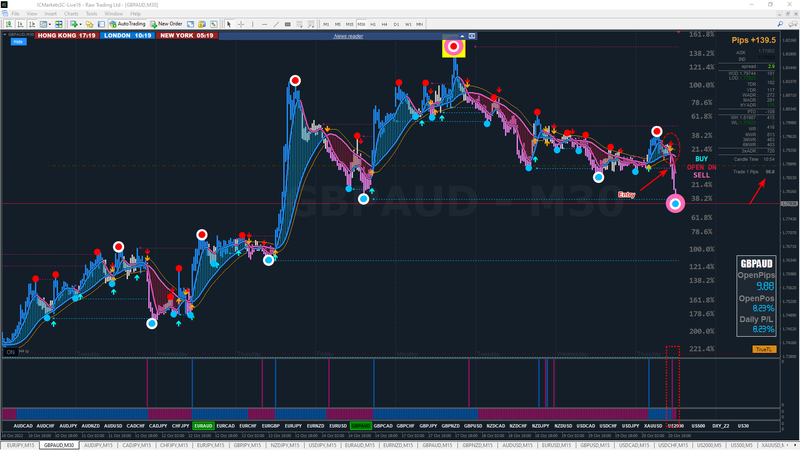800x450 pixels.
Task: Collapse News reader with up arrow
Action: pos(462,36)
